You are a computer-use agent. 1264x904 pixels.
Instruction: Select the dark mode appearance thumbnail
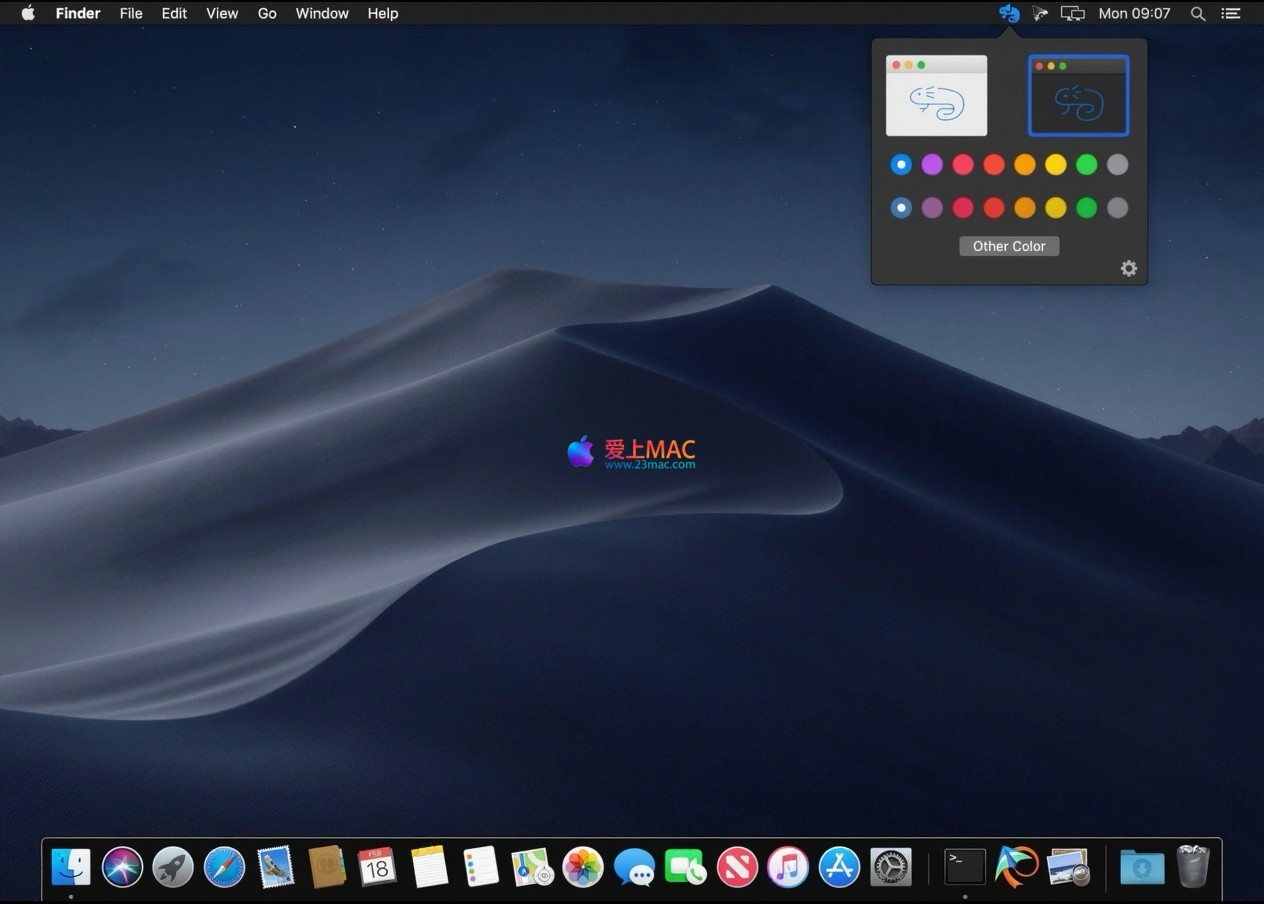[1078, 96]
